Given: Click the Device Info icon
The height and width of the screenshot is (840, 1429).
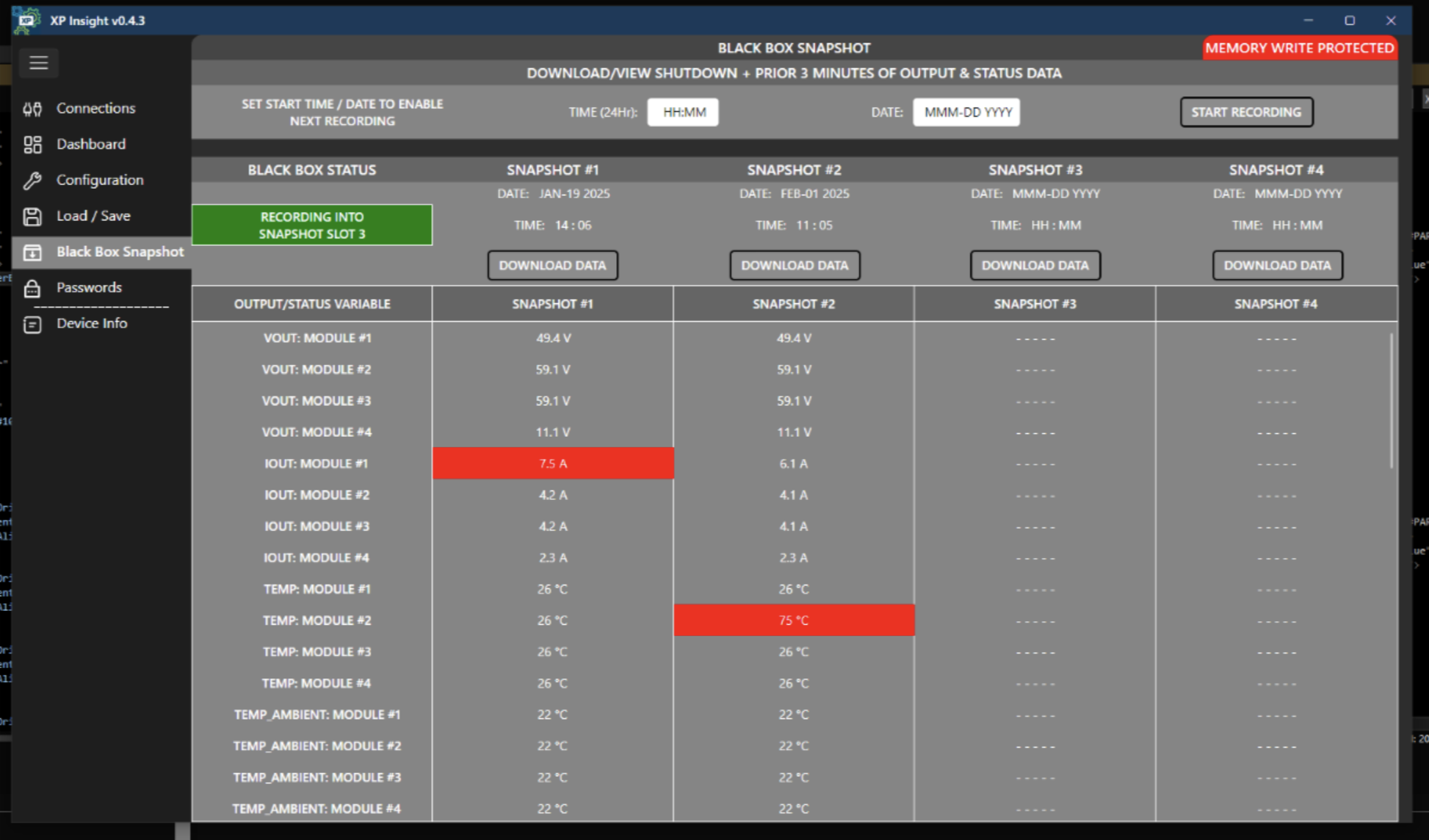Looking at the screenshot, I should (x=32, y=324).
